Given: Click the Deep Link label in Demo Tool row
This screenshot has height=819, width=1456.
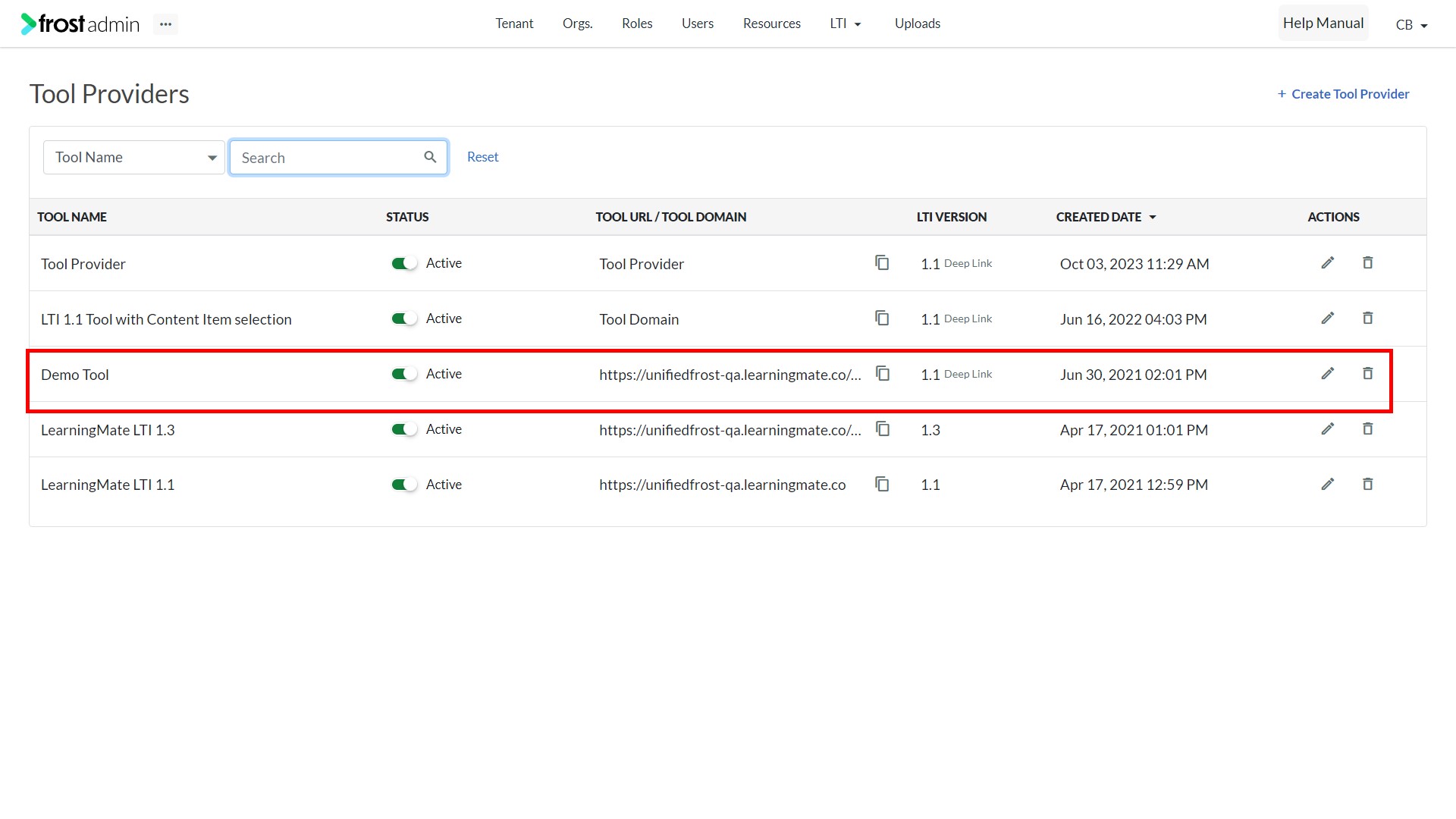Looking at the screenshot, I should coord(968,374).
